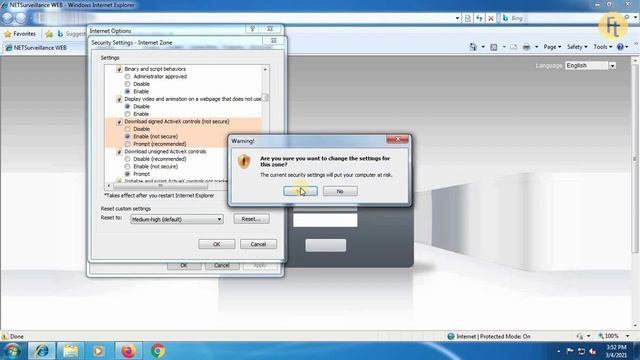Show hidden tray icons arrow
The height and width of the screenshot is (360, 640).
point(558,351)
